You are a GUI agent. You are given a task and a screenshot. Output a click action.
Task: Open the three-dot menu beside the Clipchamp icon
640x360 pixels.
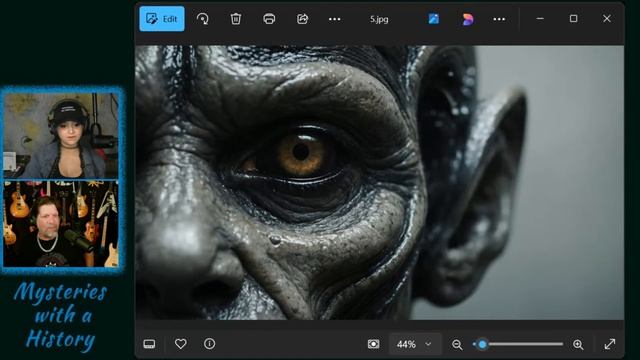499,19
